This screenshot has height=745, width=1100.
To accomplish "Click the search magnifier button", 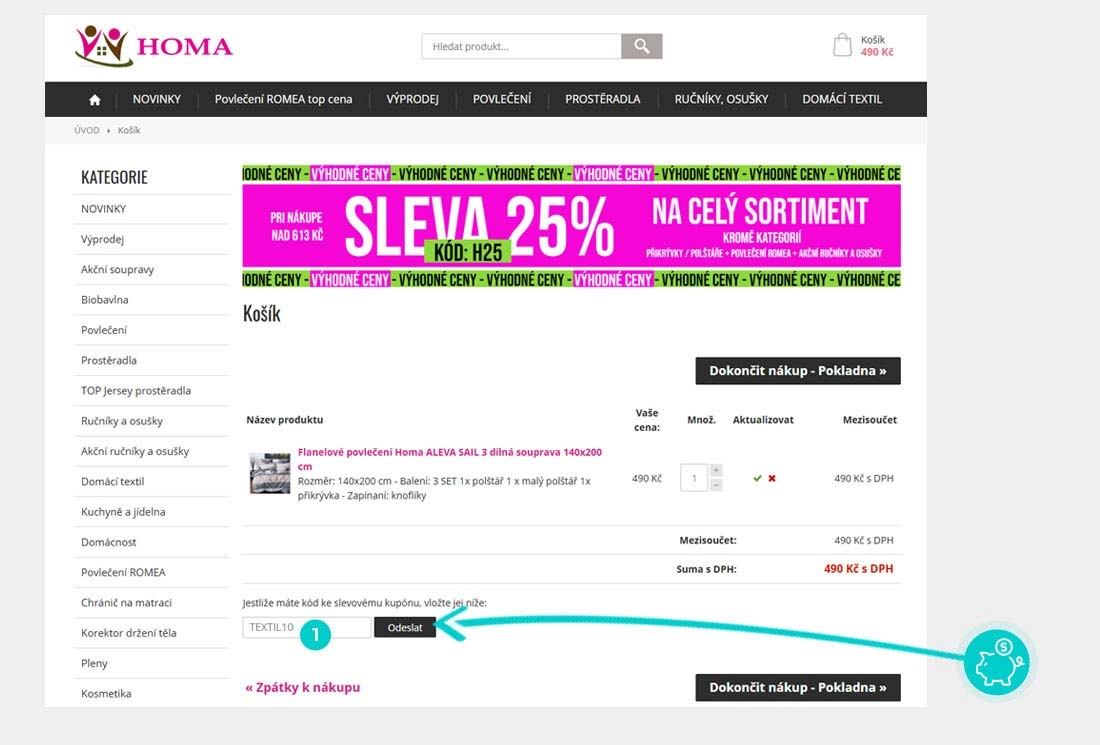I will point(641,46).
